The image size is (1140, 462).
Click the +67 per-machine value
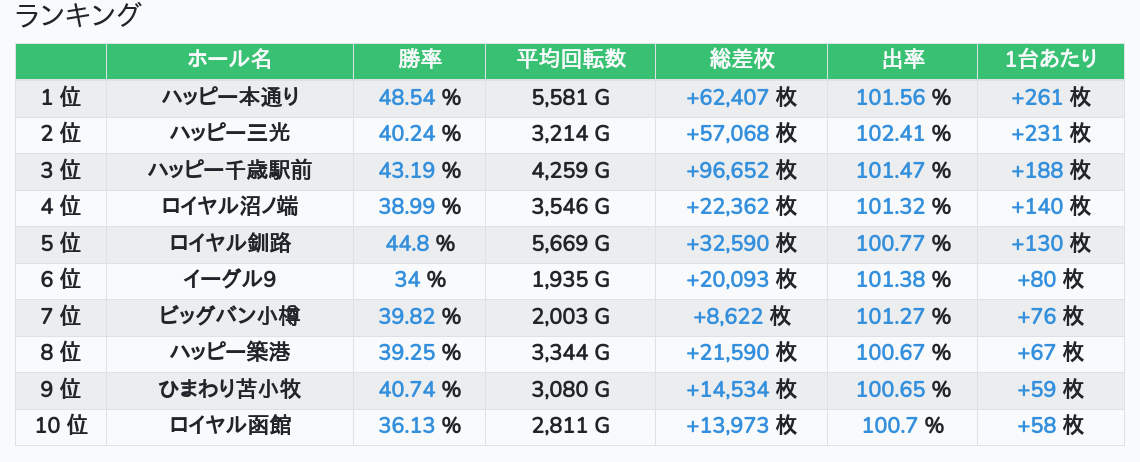click(1037, 353)
